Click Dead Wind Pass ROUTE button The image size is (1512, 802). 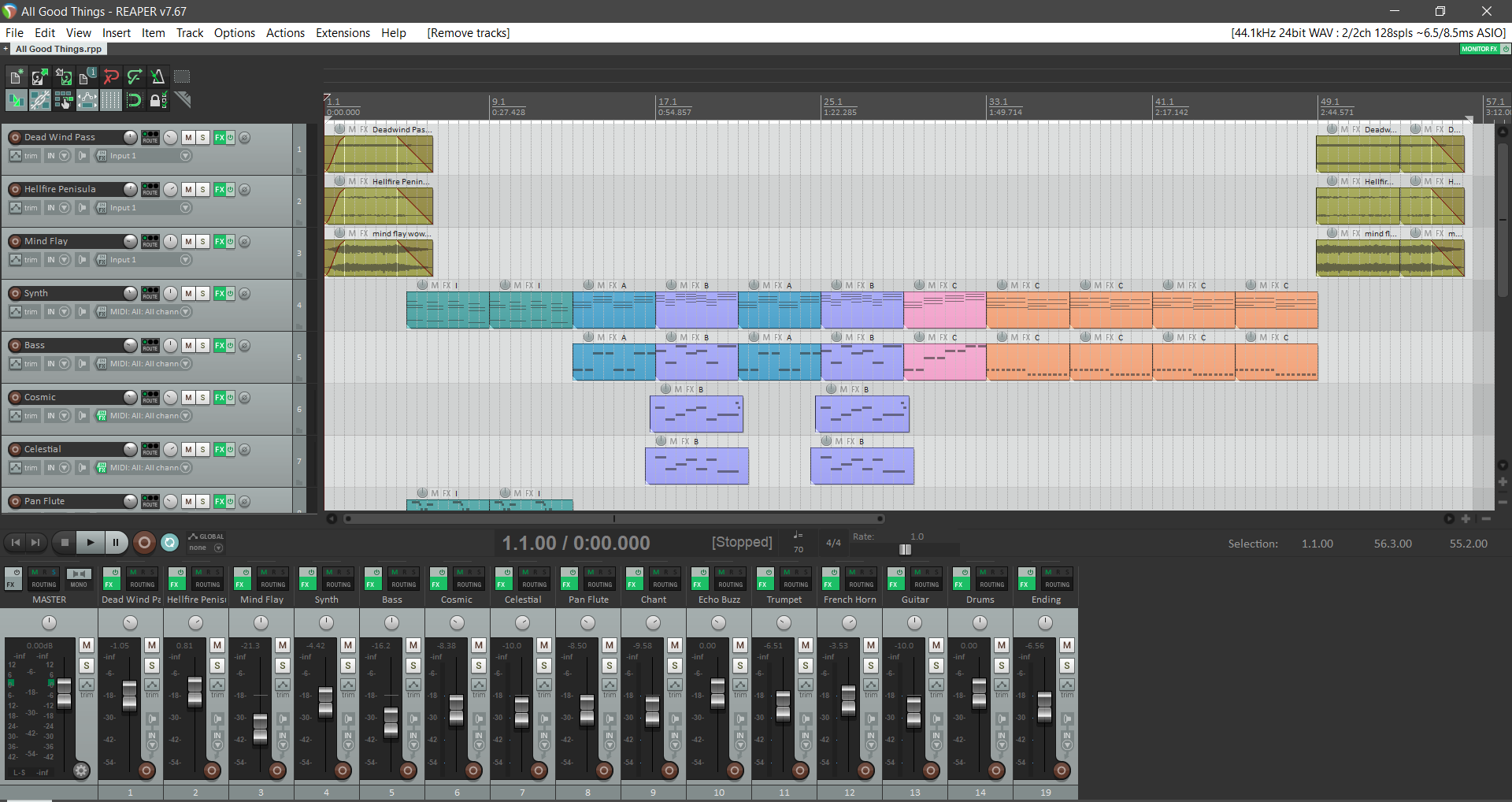pos(150,137)
